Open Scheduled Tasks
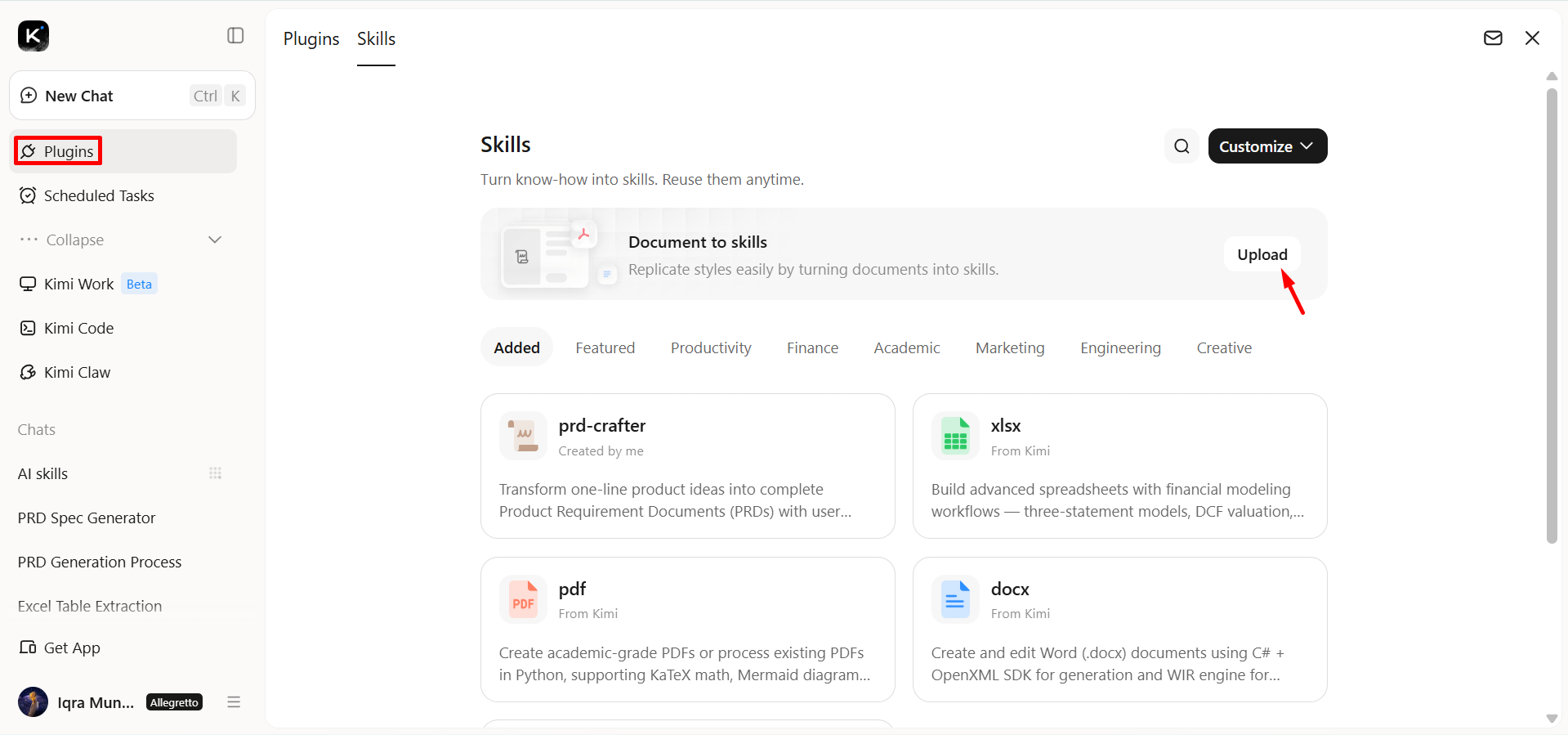1568x735 pixels. click(x=123, y=195)
